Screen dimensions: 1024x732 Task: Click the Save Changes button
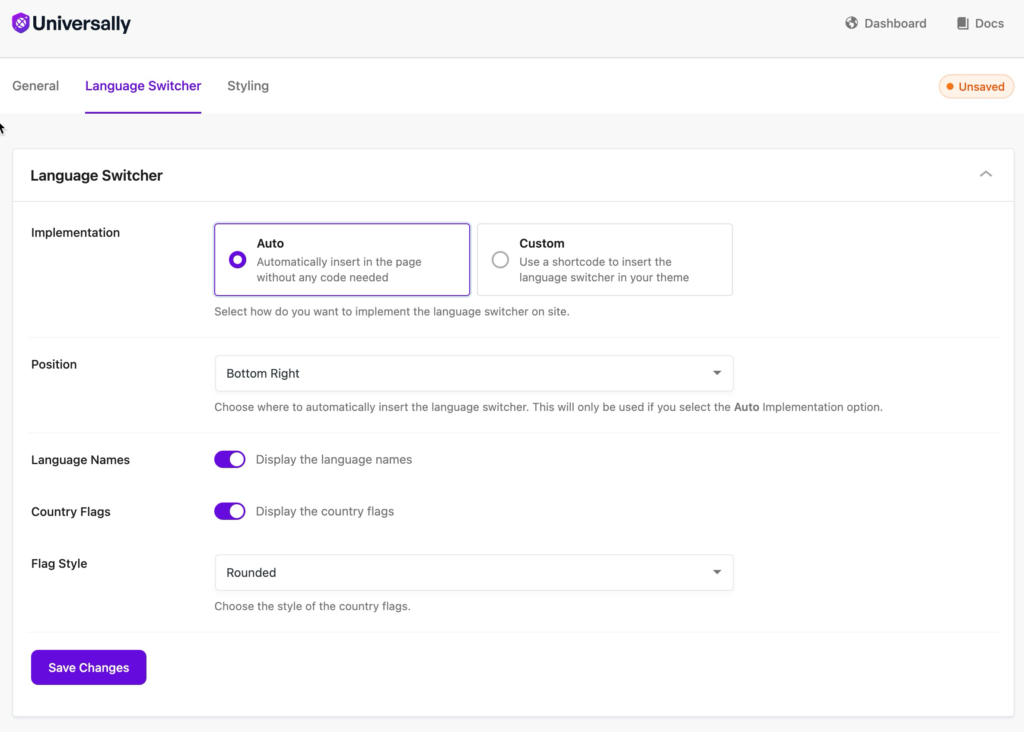pos(89,667)
